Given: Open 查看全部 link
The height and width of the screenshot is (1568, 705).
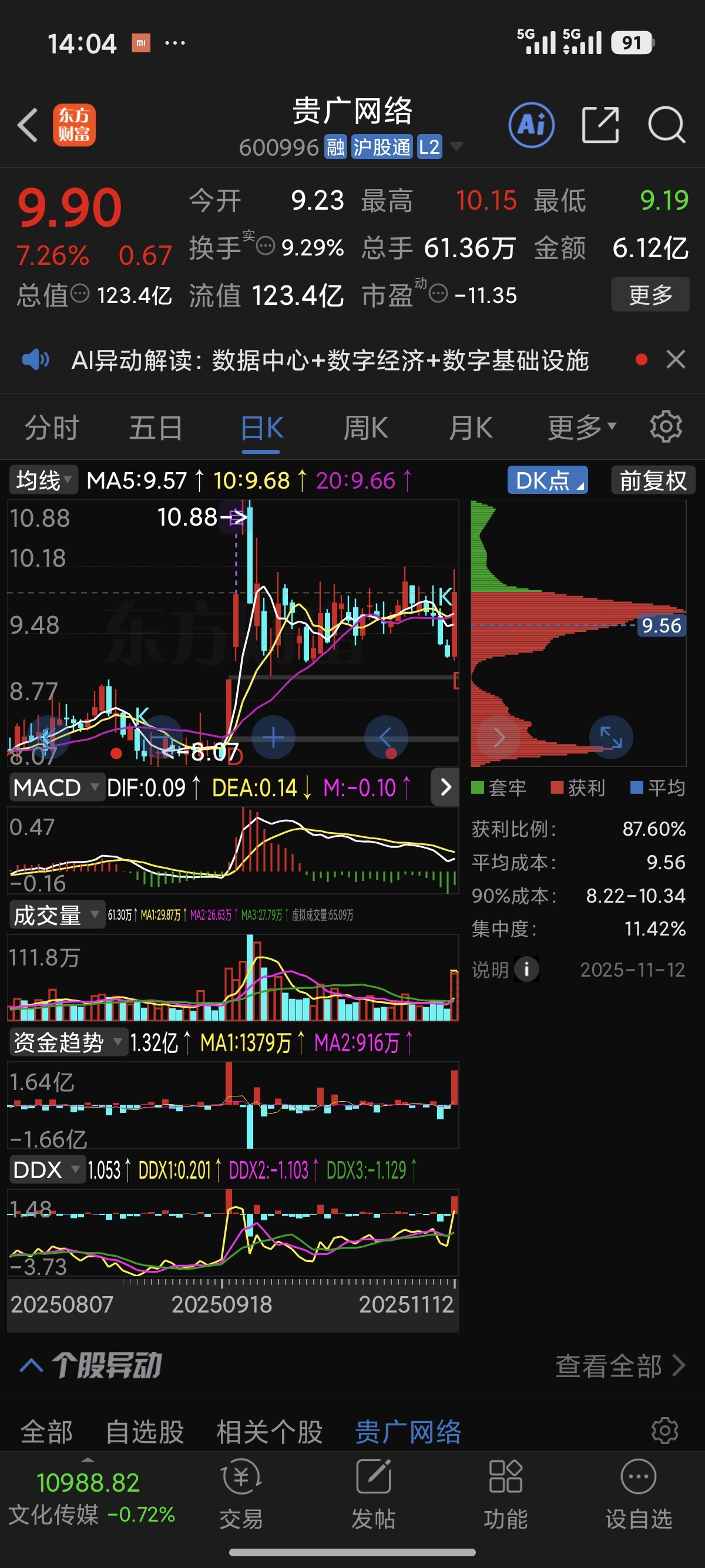Looking at the screenshot, I should pos(620,1366).
